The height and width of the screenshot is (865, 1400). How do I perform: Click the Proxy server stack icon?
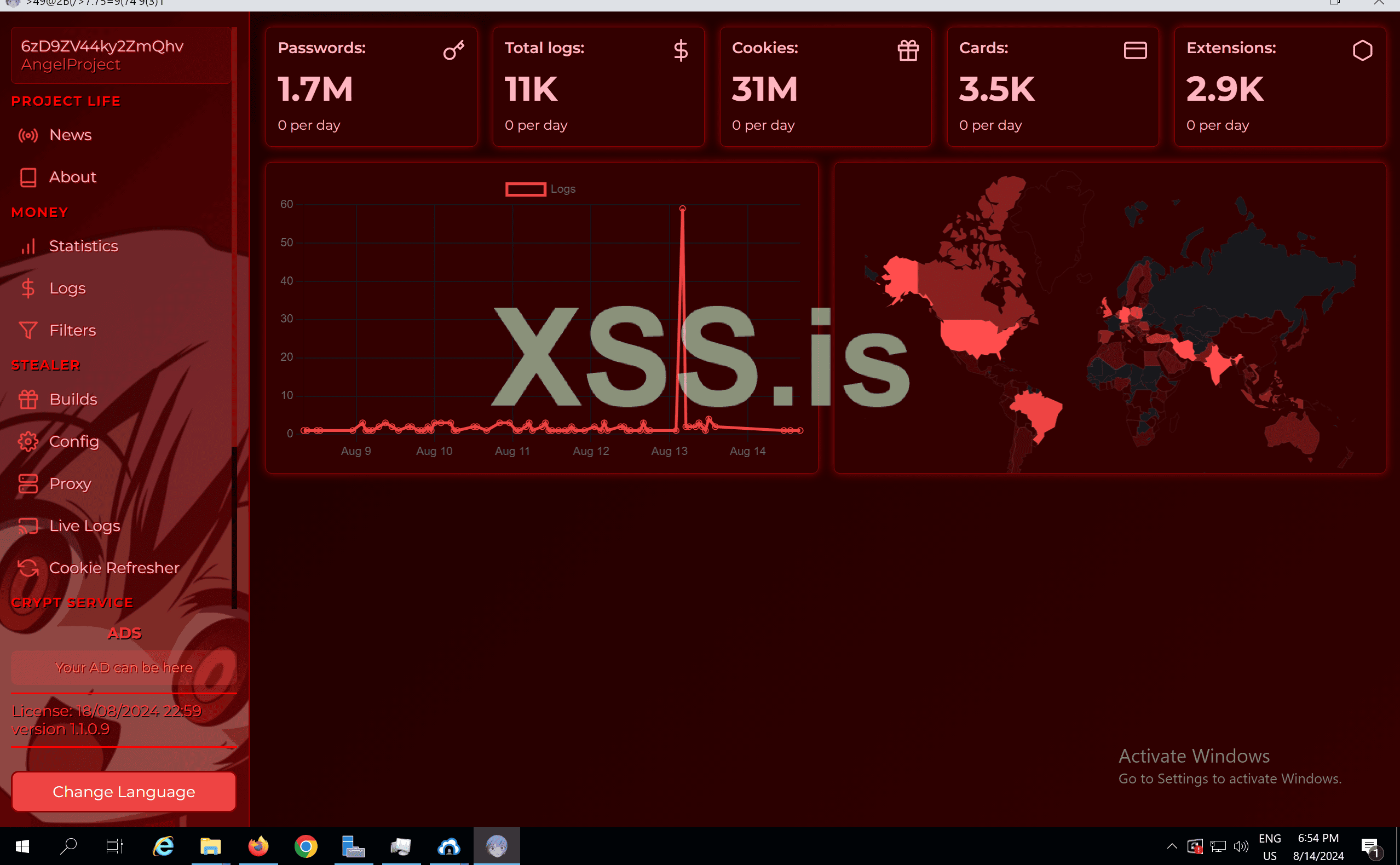[x=28, y=484]
